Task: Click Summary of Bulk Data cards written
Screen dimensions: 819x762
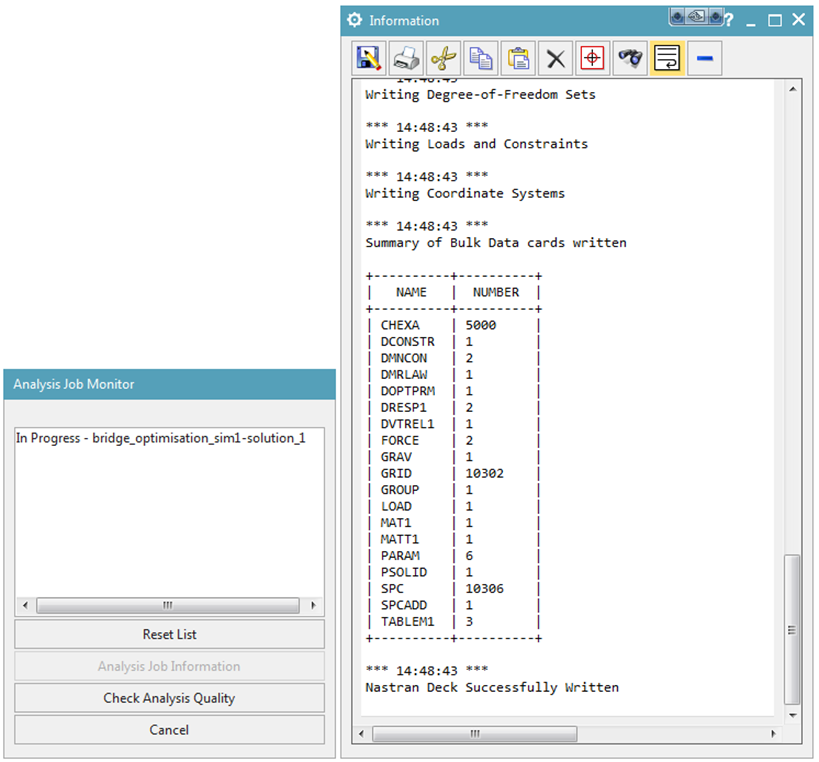Action: [496, 243]
